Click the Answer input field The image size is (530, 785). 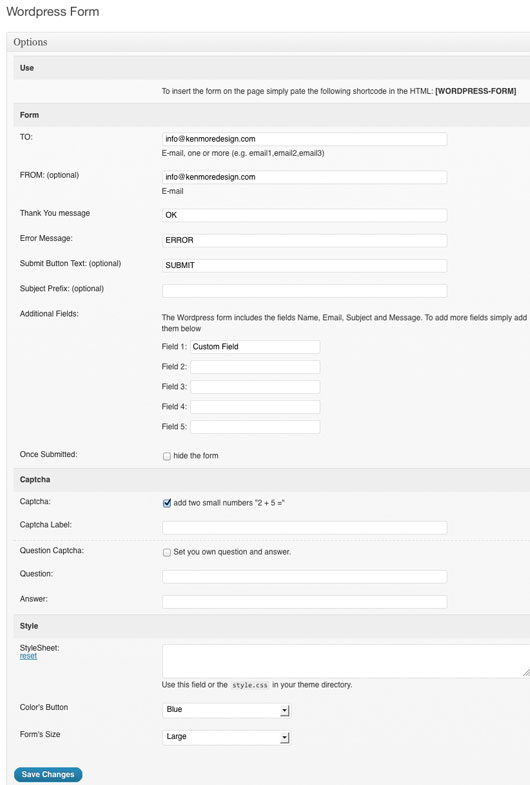[x=304, y=601]
